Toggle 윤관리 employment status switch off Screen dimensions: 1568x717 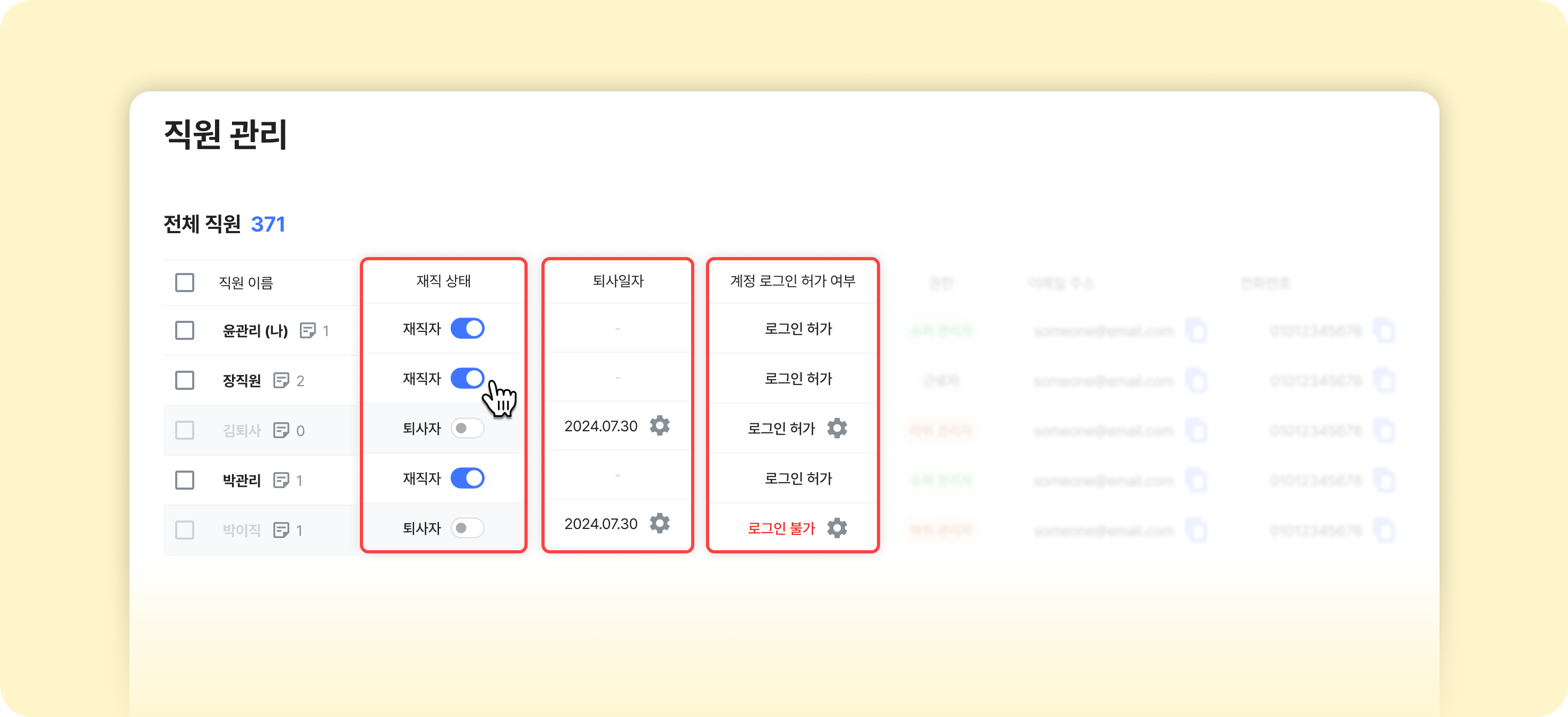[x=467, y=328]
